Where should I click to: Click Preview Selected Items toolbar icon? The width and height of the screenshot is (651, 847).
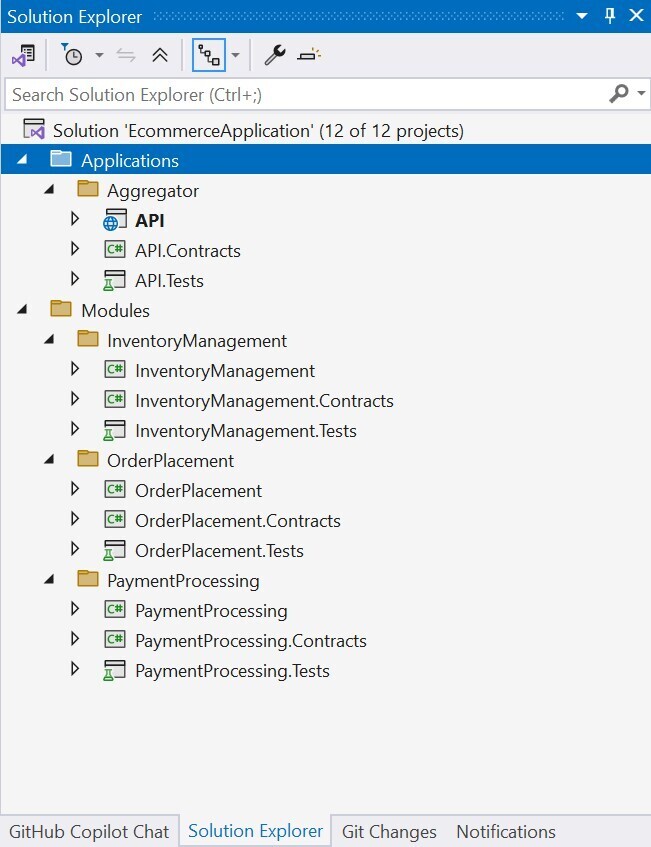[308, 55]
